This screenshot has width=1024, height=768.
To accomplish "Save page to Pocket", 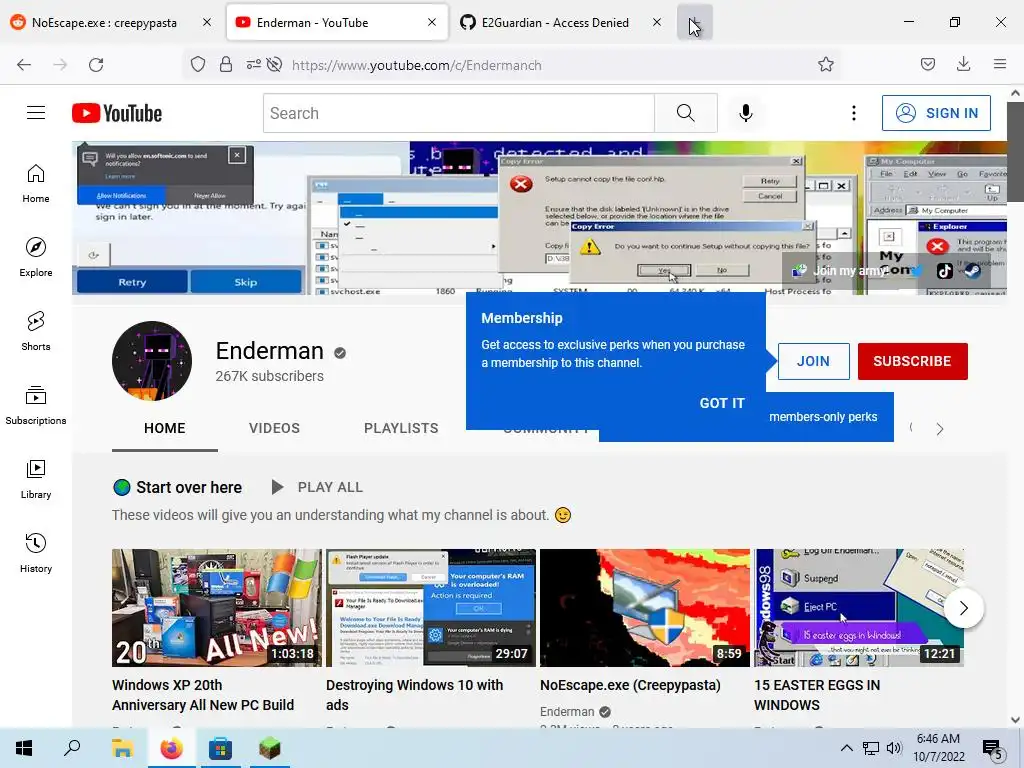I will coord(928,65).
